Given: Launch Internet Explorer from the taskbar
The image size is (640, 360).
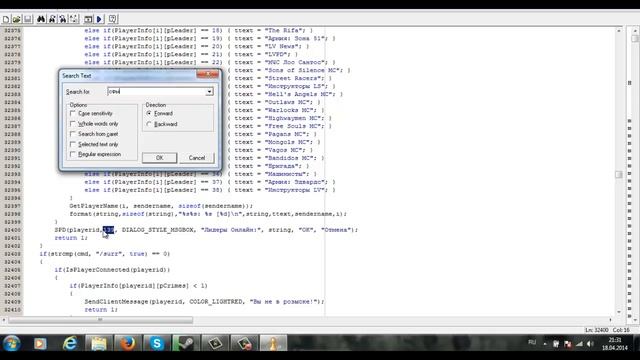Looking at the screenshot, I should (70, 344).
